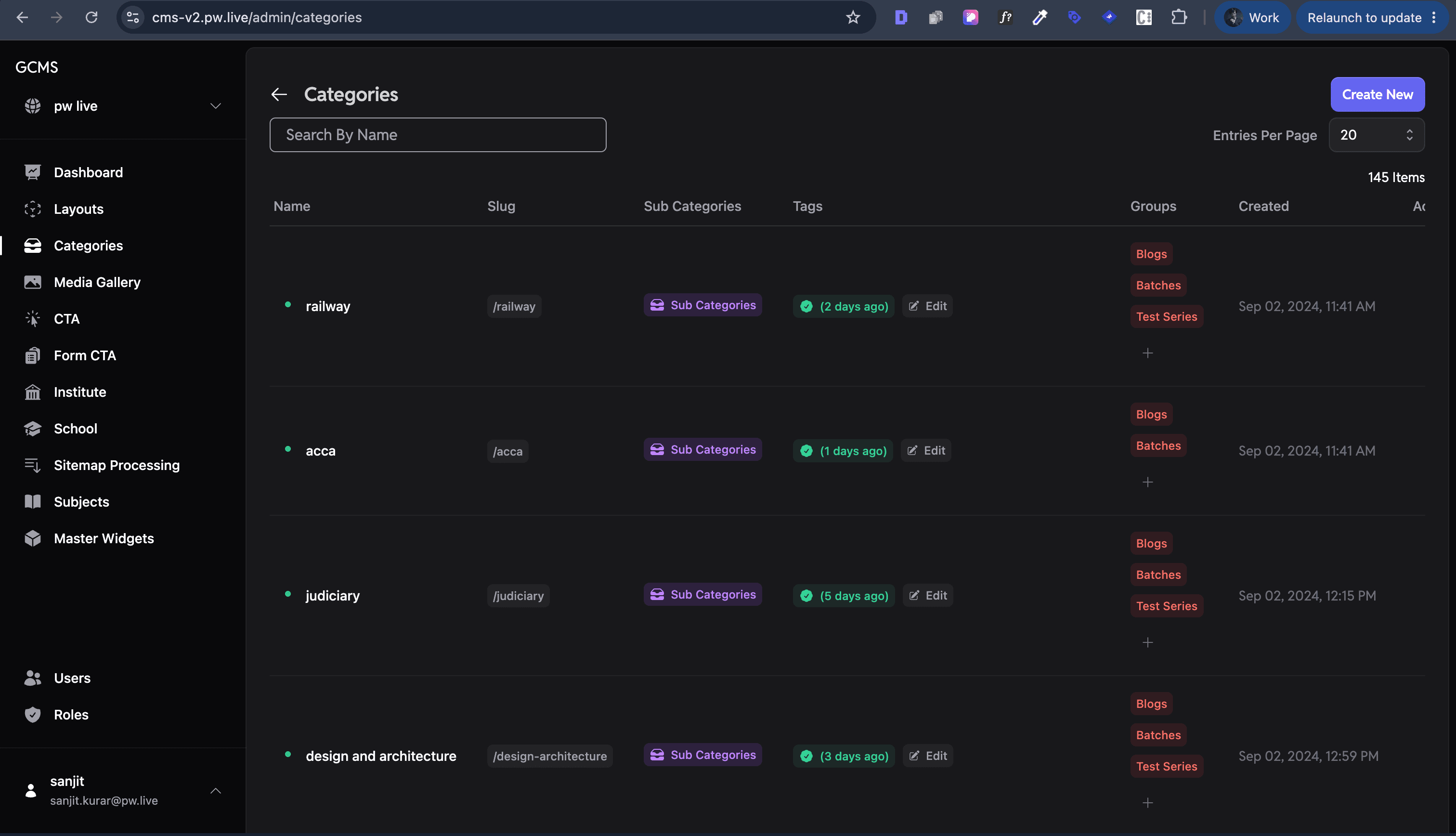Click the /railway slug chip
1456x836 pixels.
click(514, 306)
